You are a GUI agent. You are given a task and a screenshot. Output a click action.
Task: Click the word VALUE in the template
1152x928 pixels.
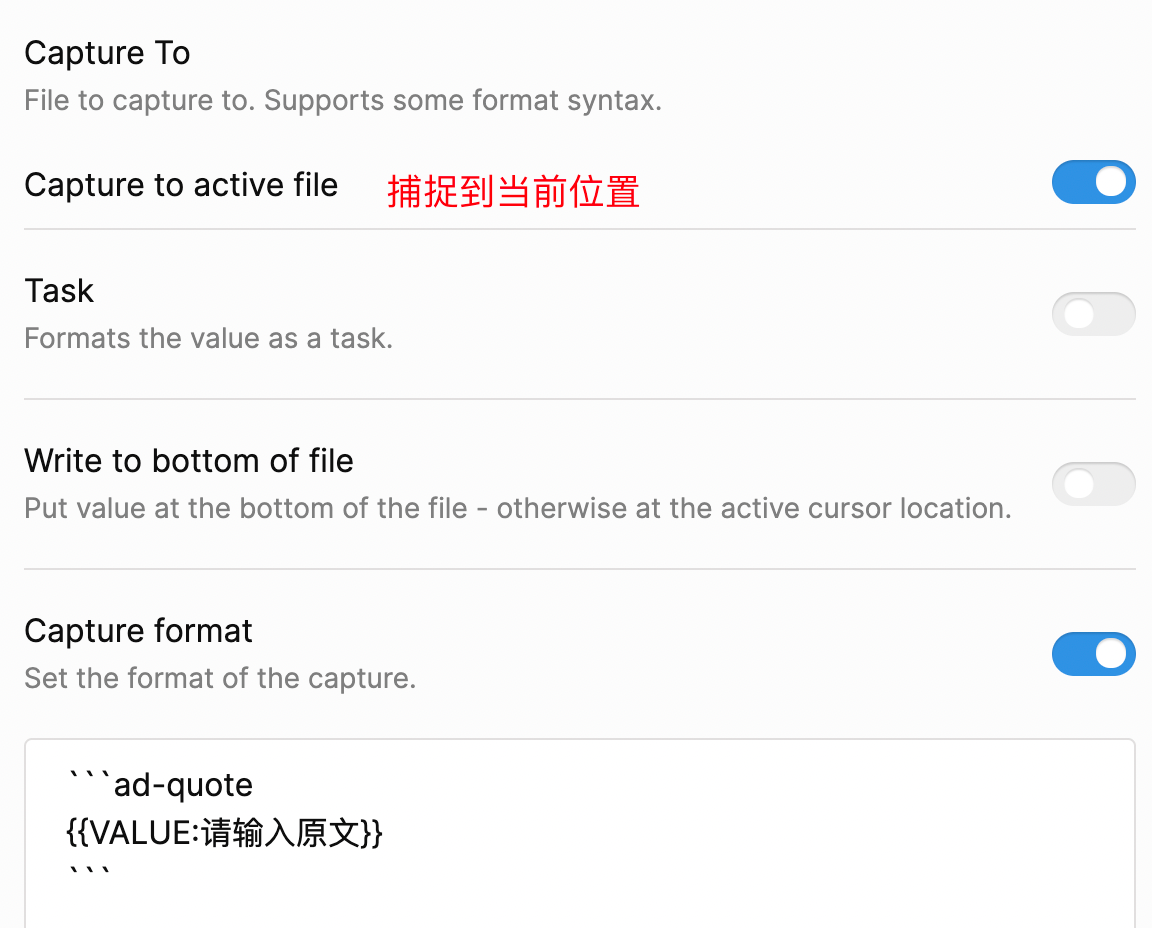[x=141, y=833]
